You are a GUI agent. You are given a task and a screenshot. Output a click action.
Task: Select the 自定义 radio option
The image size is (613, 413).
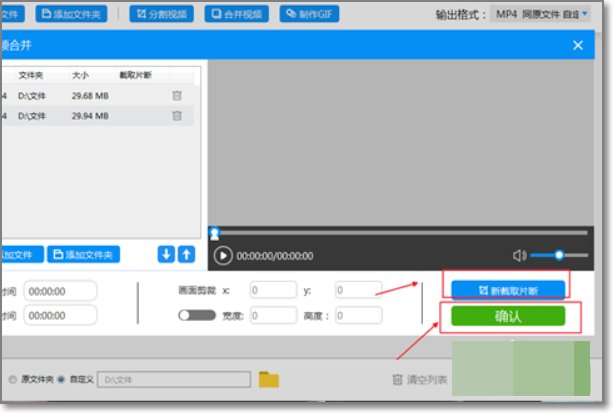click(61, 379)
